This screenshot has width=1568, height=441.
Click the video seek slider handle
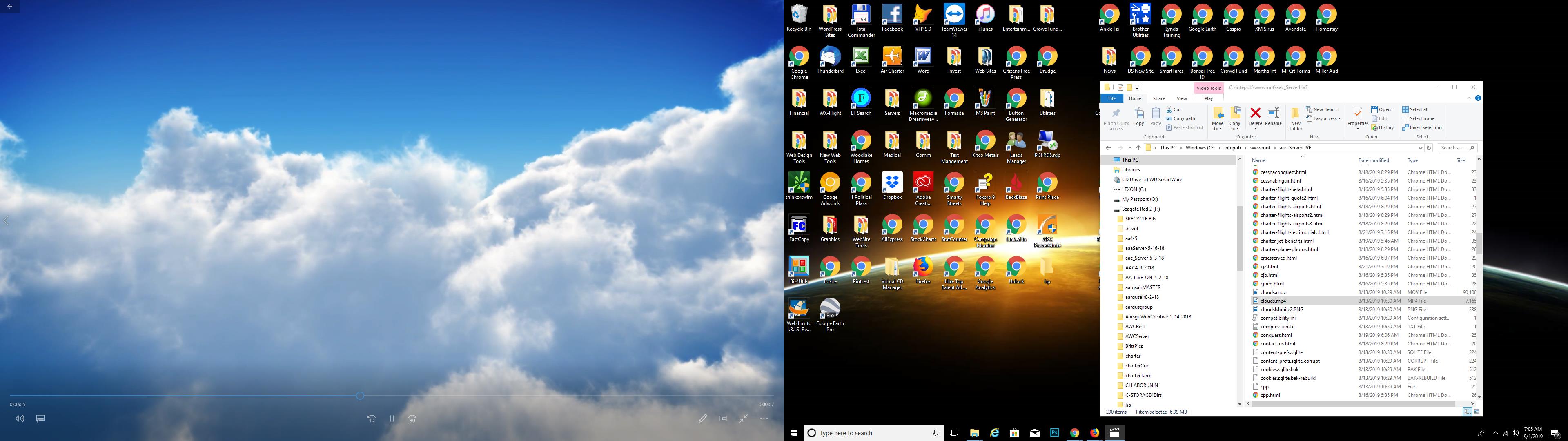360,396
